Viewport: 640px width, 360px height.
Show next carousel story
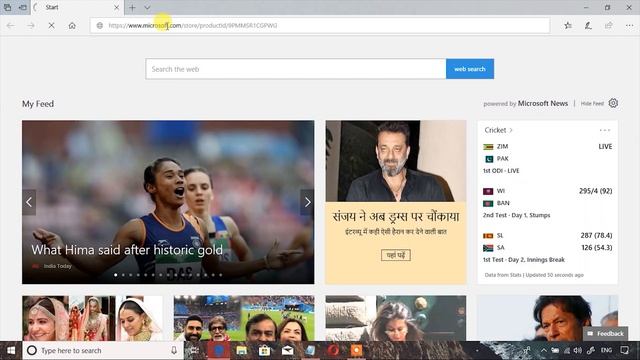click(307, 202)
